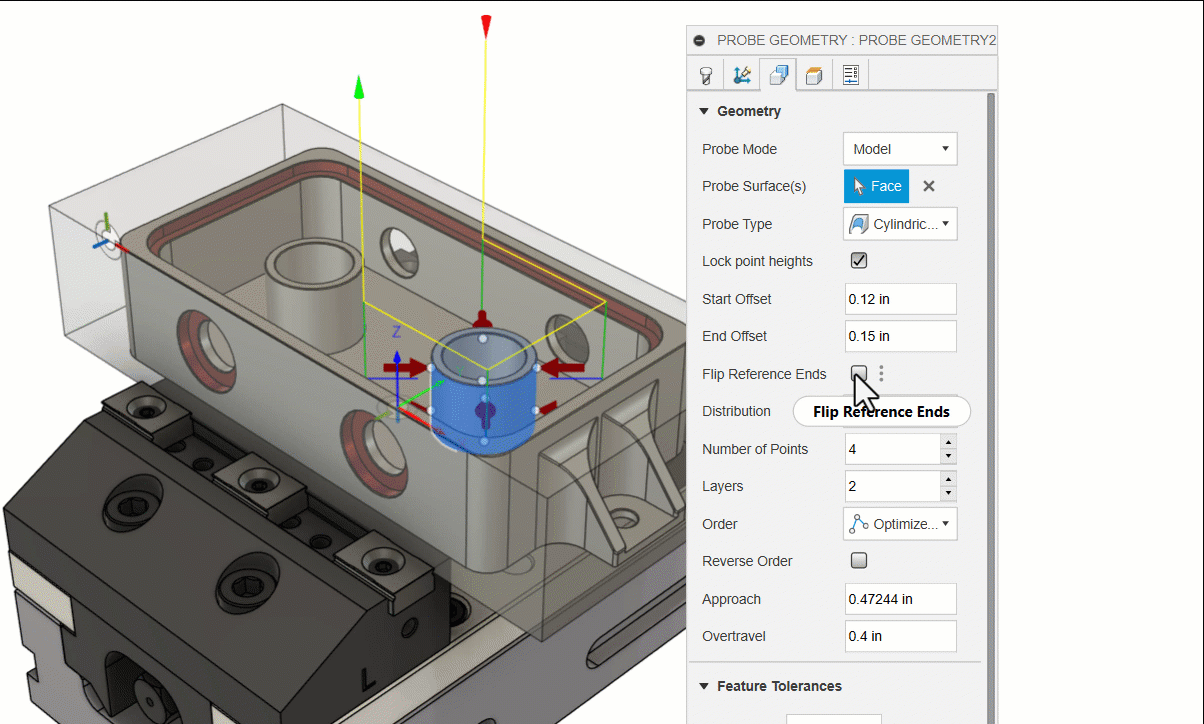The height and width of the screenshot is (724, 1204).
Task: Enable Flip Reference Ends checkbox
Action: click(x=858, y=373)
